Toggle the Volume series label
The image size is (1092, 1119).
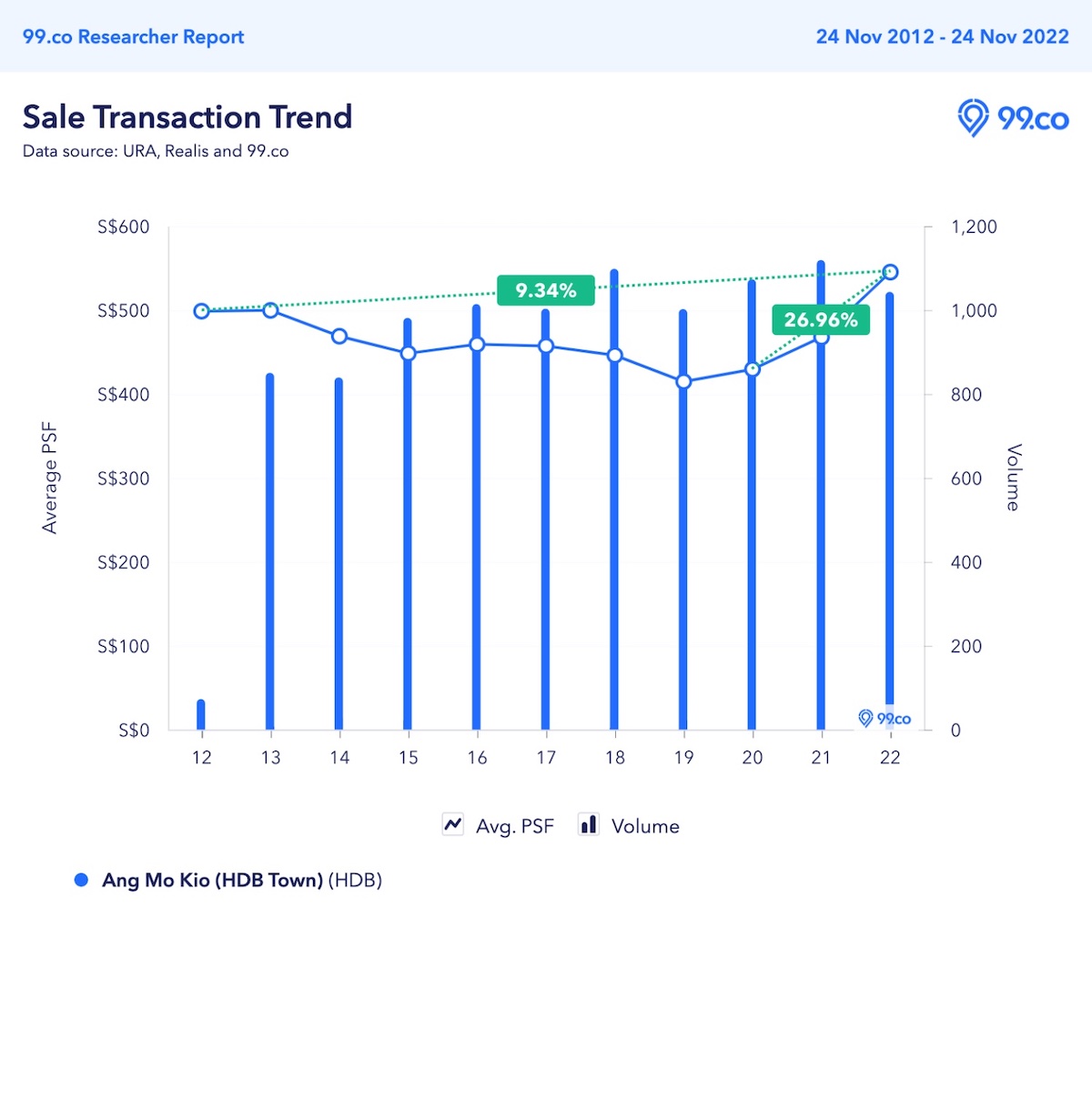pos(645,826)
